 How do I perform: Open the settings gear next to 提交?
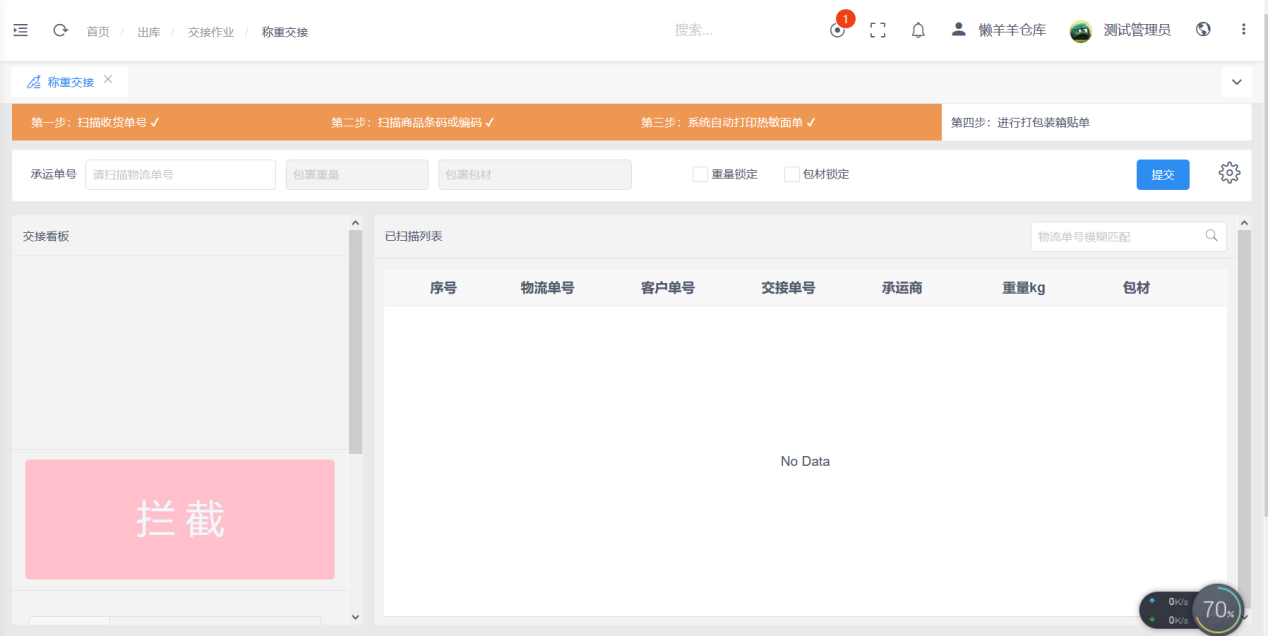(x=1229, y=173)
